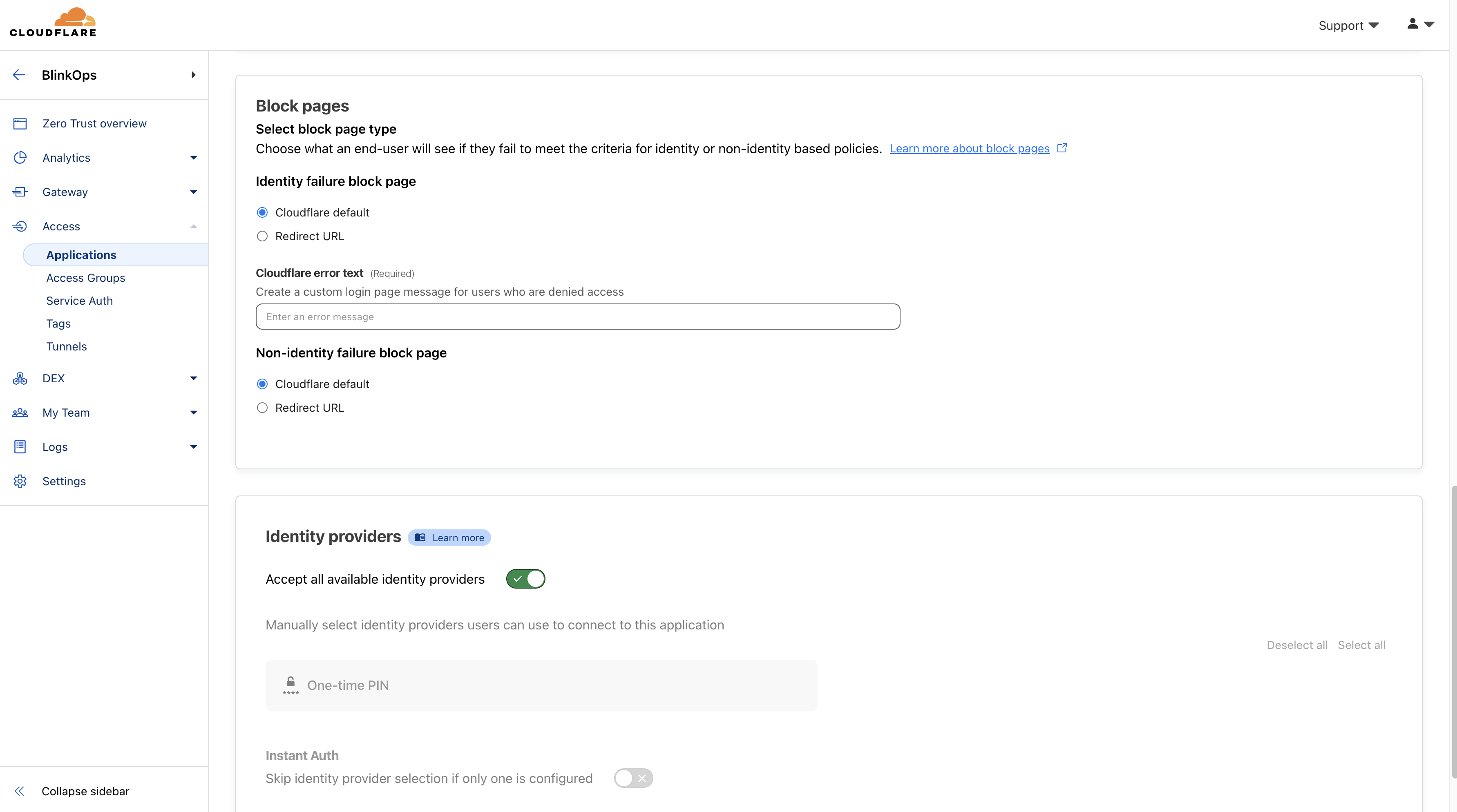Select Cloudflare default for identity failure block page
Image resolution: width=1457 pixels, height=812 pixels.
click(262, 213)
